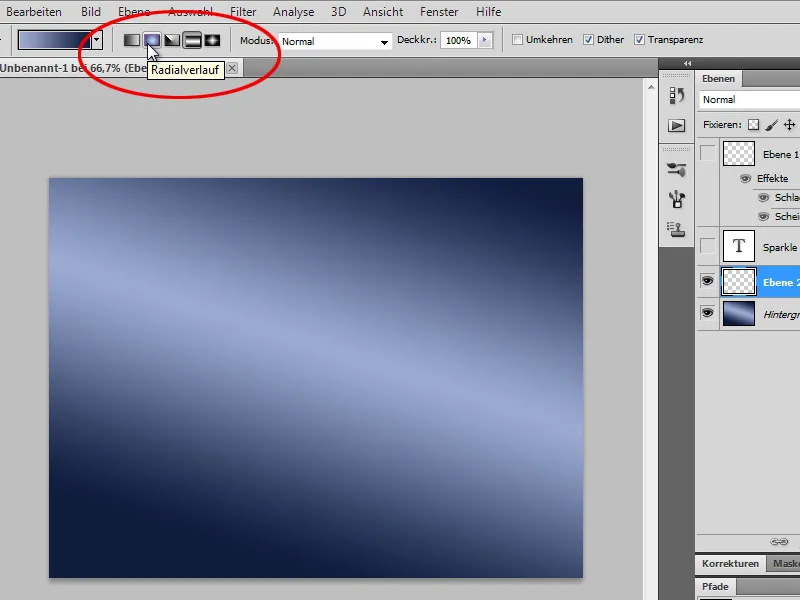Image resolution: width=800 pixels, height=600 pixels.
Task: Click the link layers chain icon
Action: [x=779, y=542]
